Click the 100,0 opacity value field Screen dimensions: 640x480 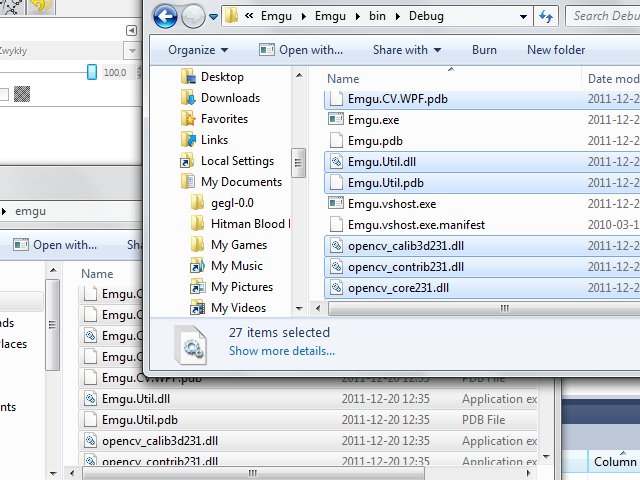coord(117,73)
